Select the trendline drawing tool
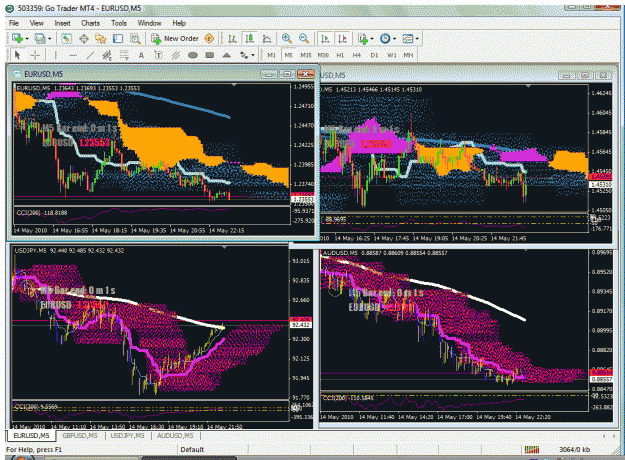This screenshot has width=625, height=460. (x=90, y=55)
